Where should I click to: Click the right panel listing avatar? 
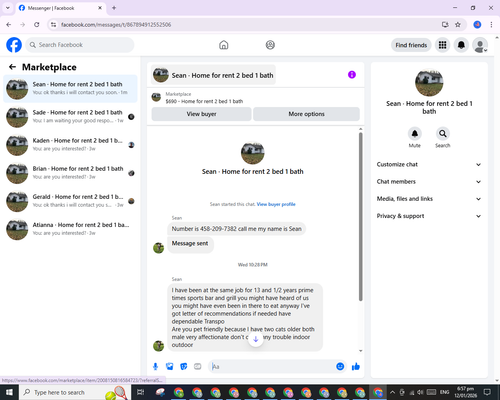pyautogui.click(x=429, y=83)
